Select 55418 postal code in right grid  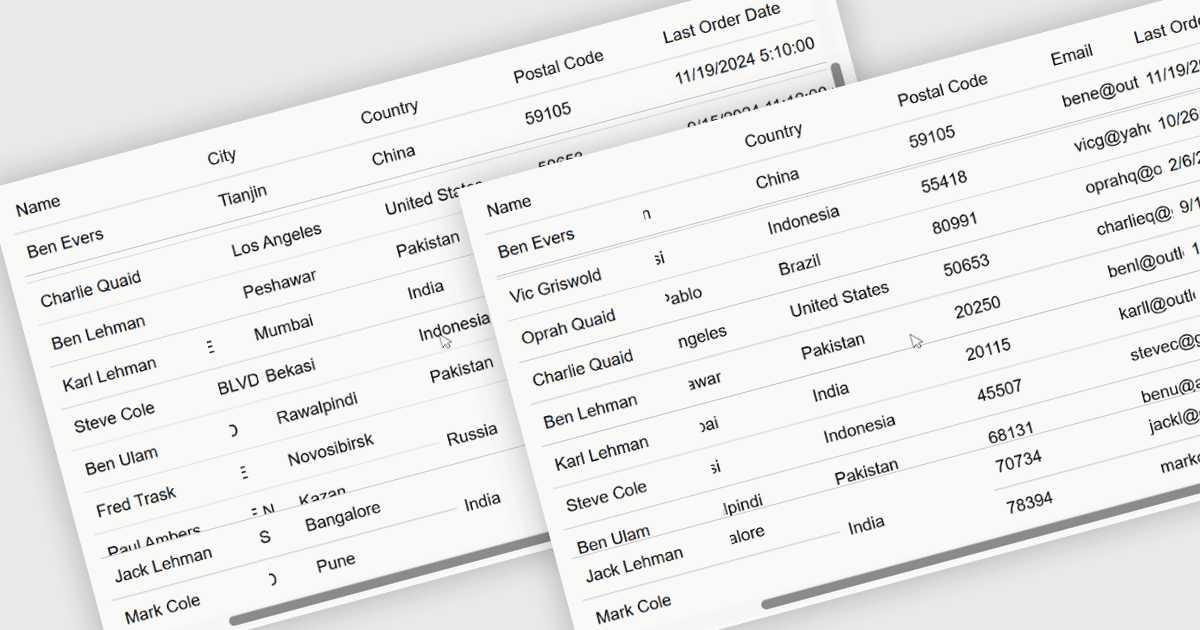pos(944,181)
